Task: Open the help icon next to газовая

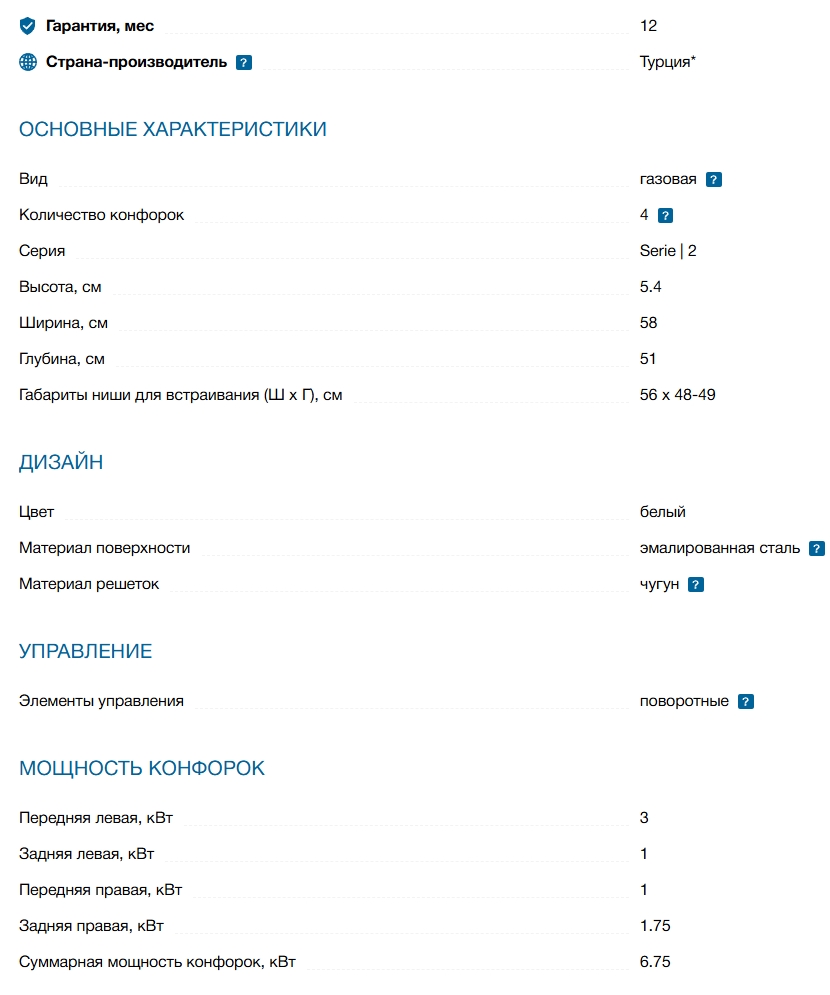Action: (714, 180)
